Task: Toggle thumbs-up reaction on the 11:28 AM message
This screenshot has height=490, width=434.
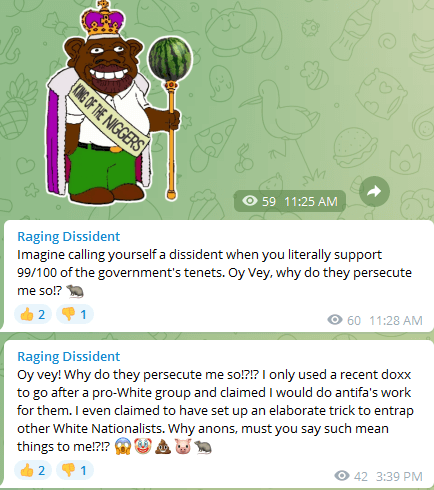Action: [x=33, y=314]
